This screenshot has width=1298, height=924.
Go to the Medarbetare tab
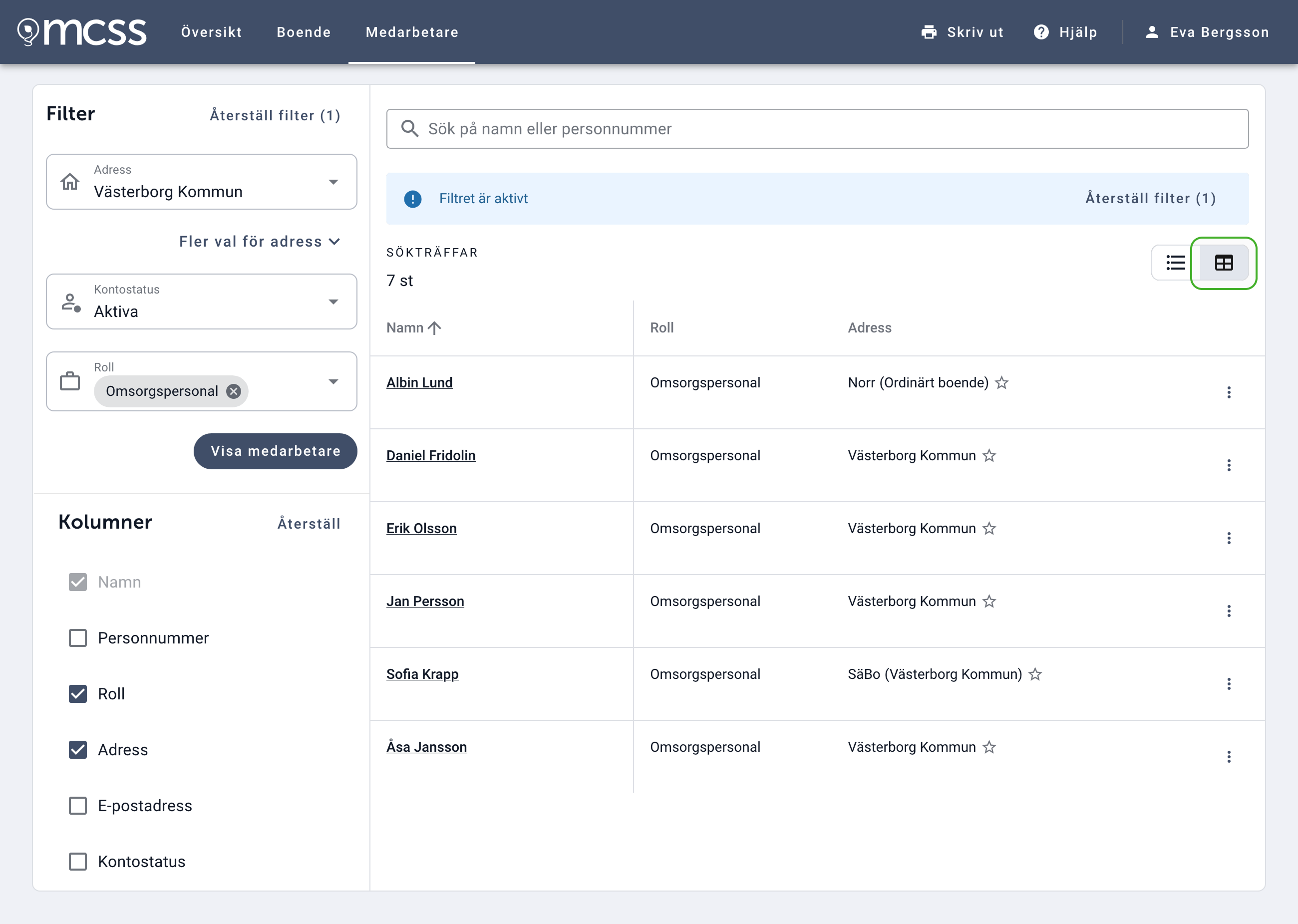412,32
